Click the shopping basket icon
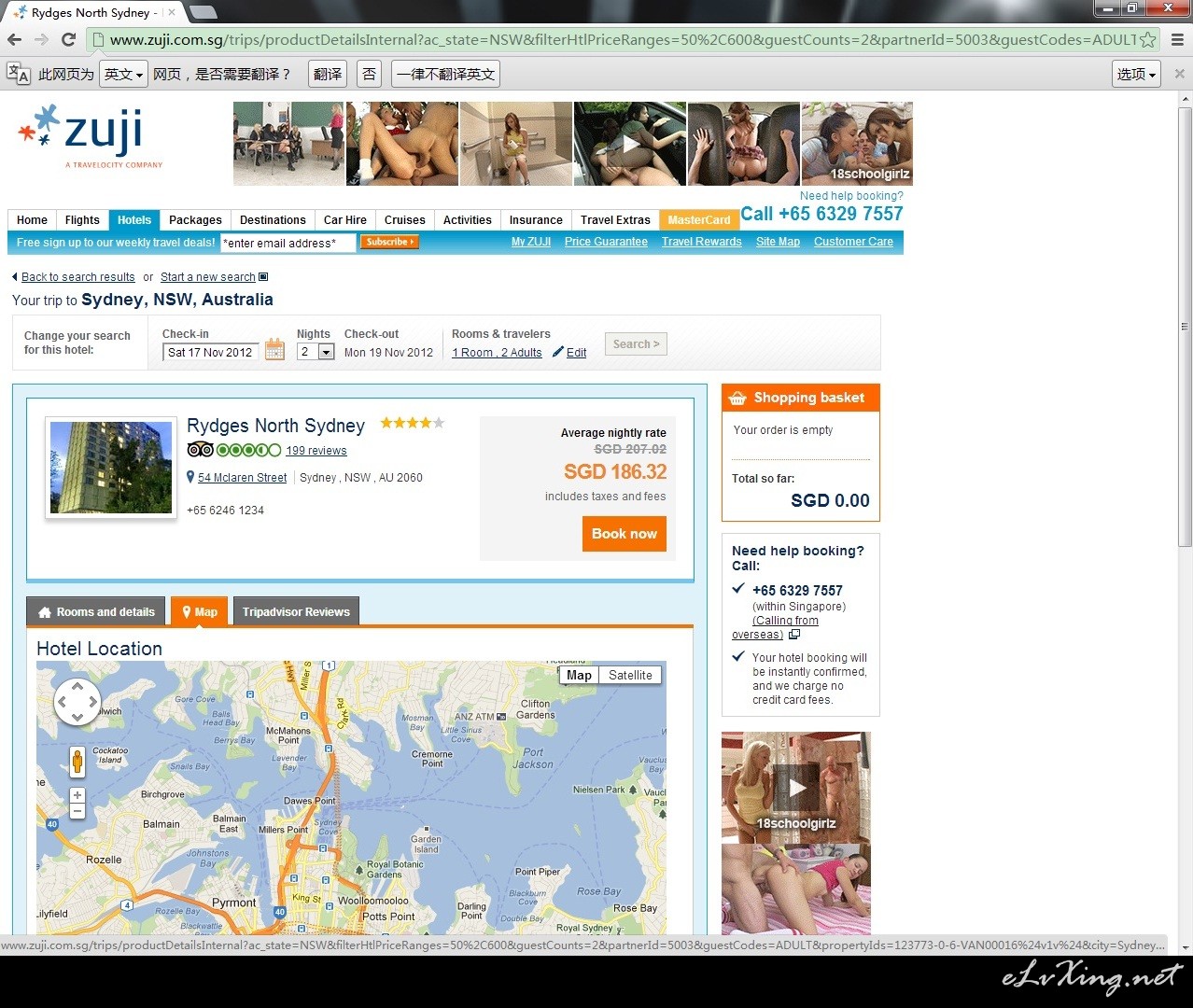1193x1008 pixels. click(x=737, y=399)
